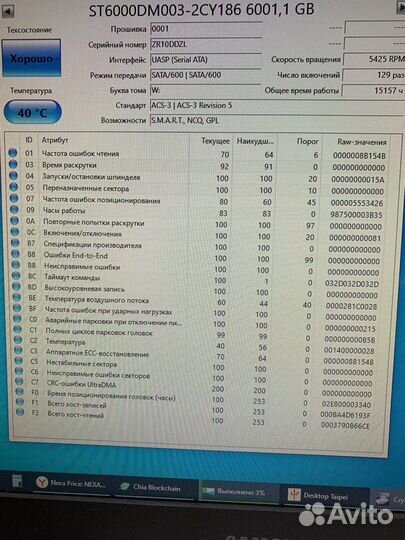This screenshot has width=405, height=540.
Task: Click status orb for Время раскрутки
Action: click(13, 165)
